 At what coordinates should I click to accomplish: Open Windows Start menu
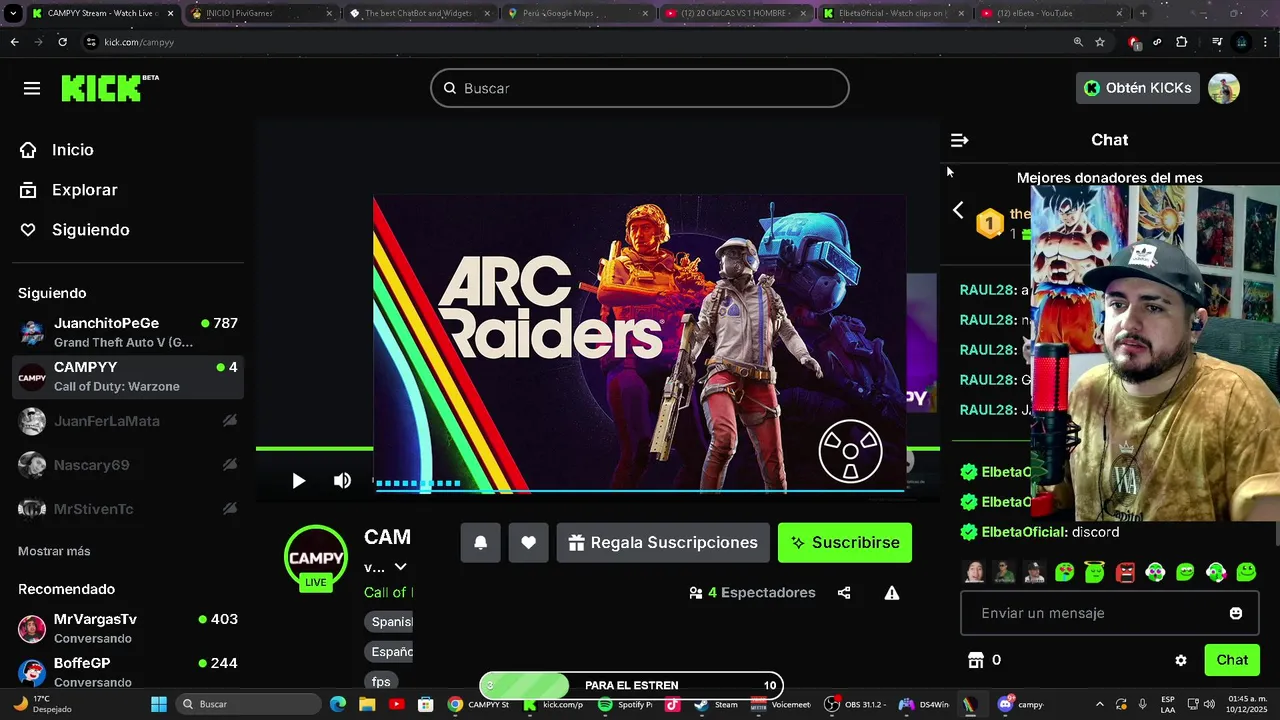click(159, 704)
